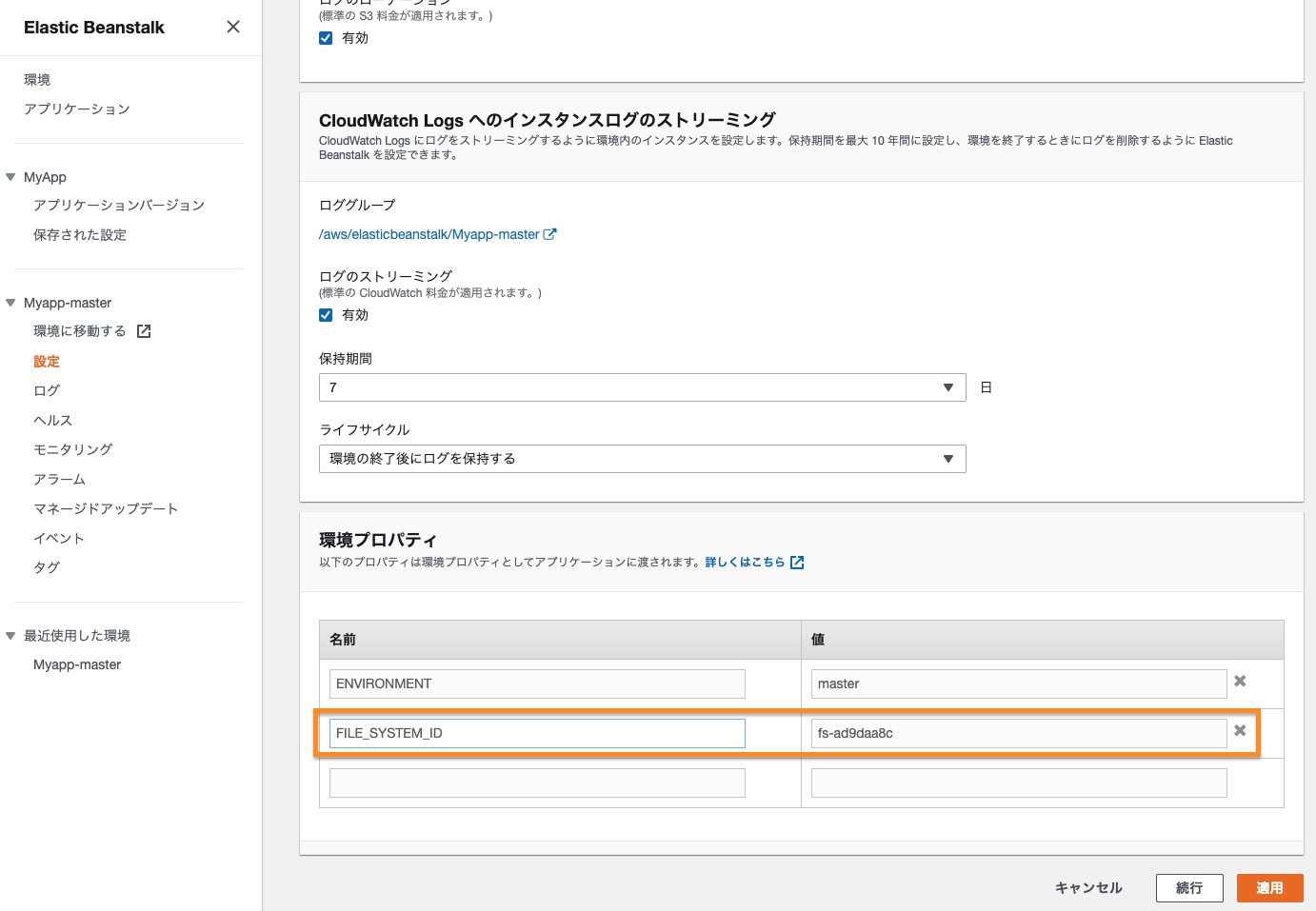Open ログ in the sidebar menu
Viewport: 1316px width, 911px height.
(x=47, y=390)
